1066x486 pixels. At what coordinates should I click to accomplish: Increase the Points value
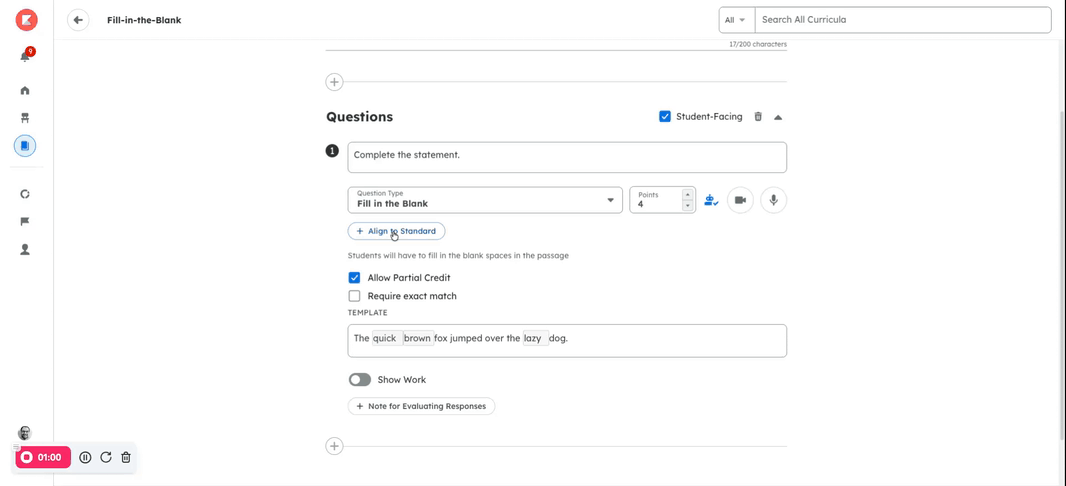click(x=687, y=195)
